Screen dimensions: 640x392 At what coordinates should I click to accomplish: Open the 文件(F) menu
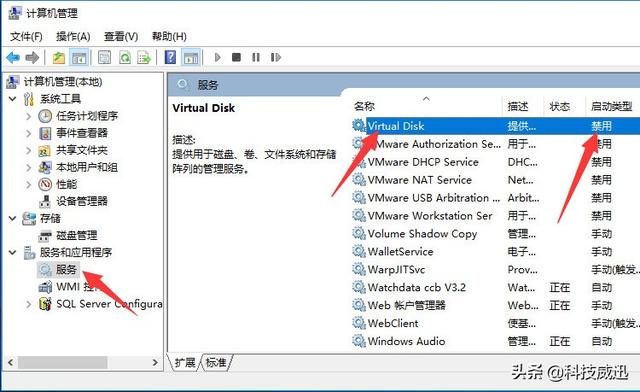pyautogui.click(x=26, y=37)
